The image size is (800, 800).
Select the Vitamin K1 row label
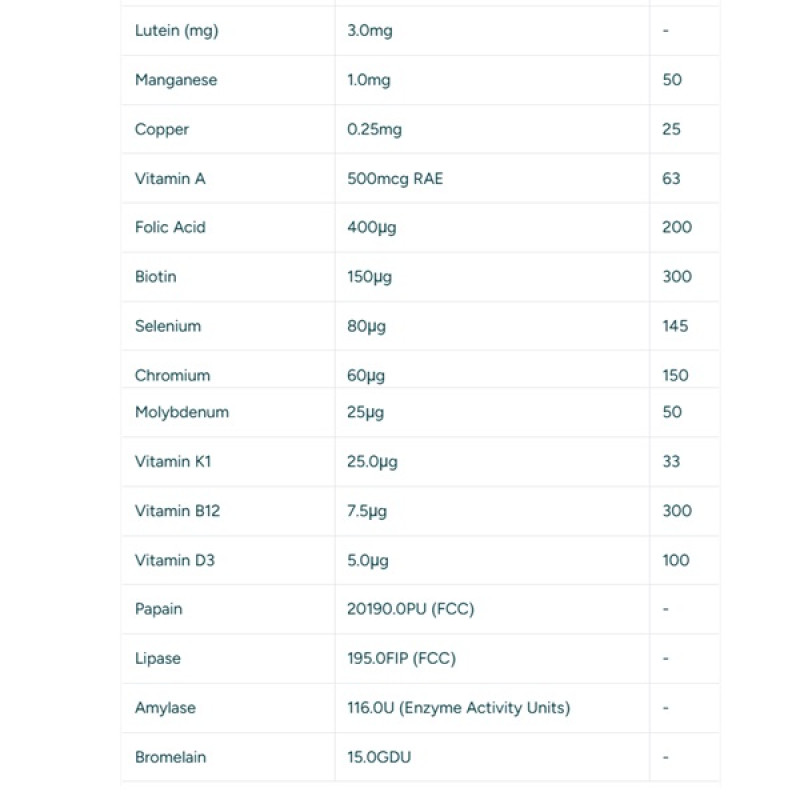172,462
